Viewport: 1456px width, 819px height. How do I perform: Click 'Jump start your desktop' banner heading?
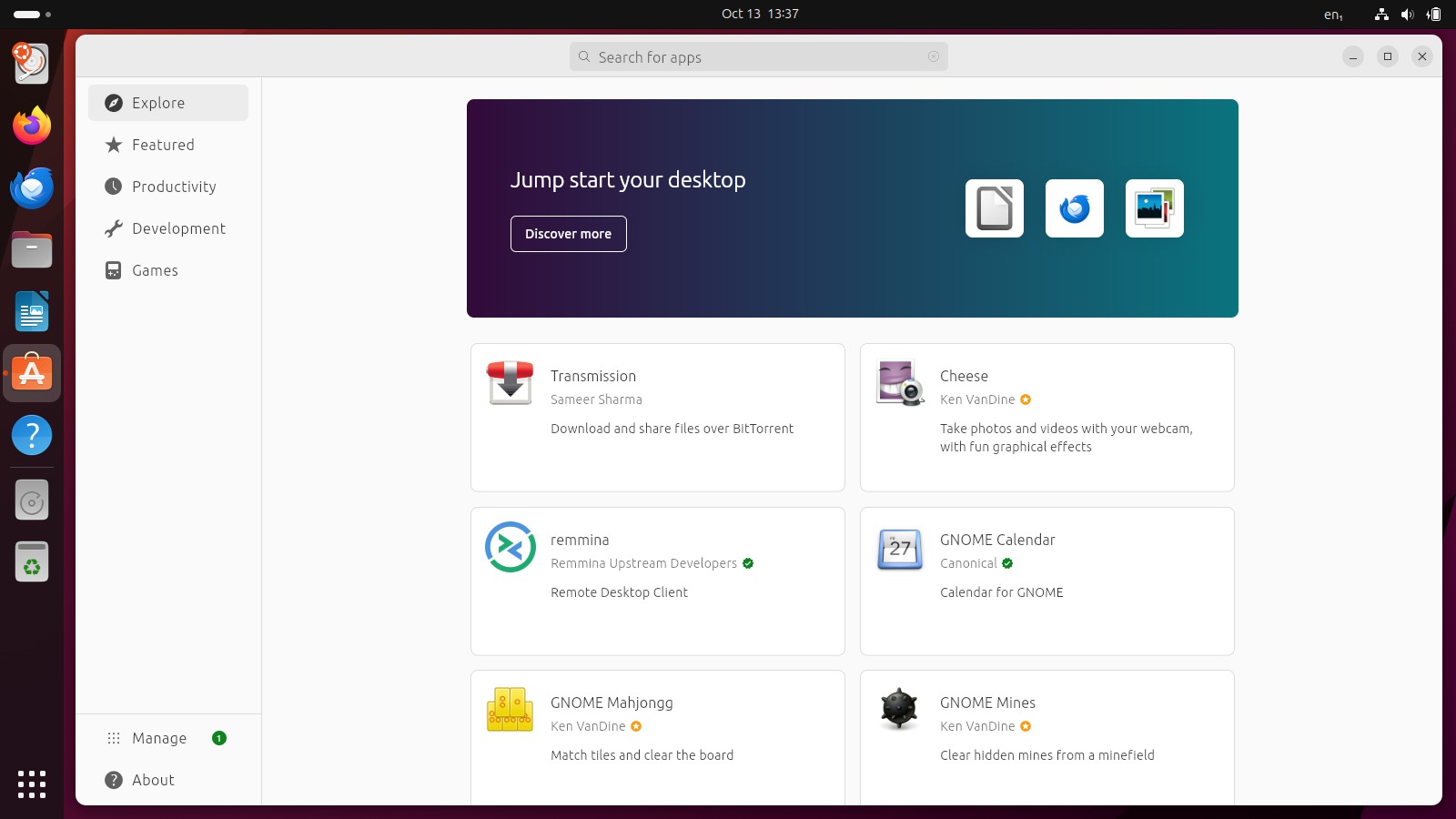tap(628, 179)
